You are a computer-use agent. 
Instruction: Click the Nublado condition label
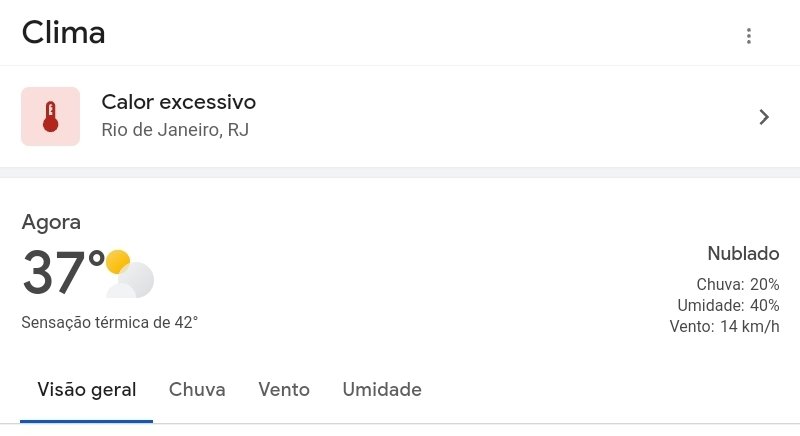tap(743, 253)
